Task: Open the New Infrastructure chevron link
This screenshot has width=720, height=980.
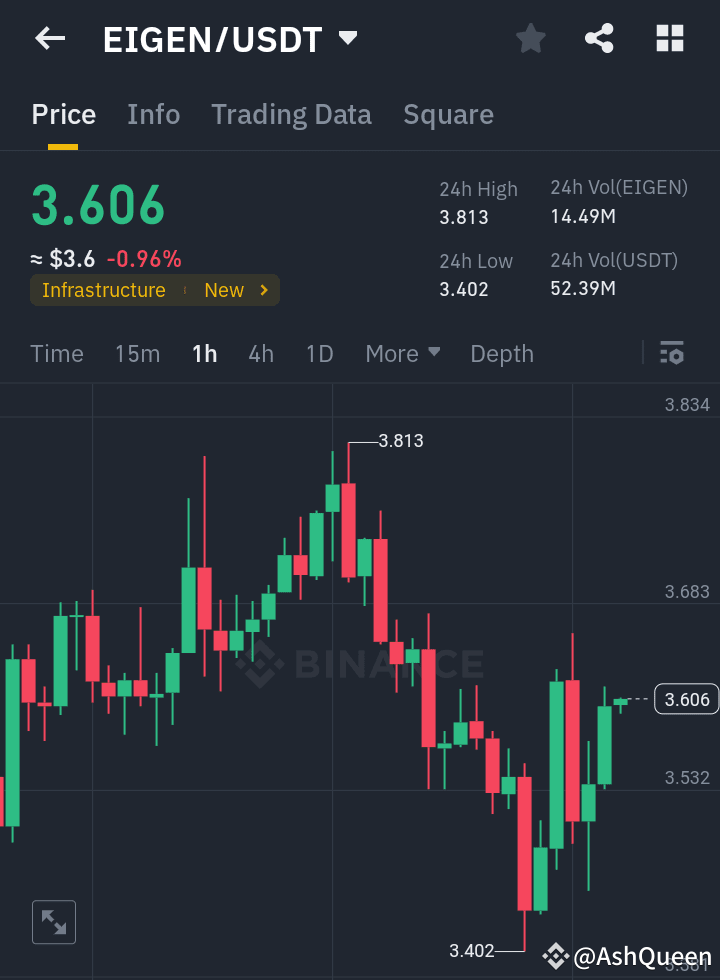Action: (x=263, y=290)
